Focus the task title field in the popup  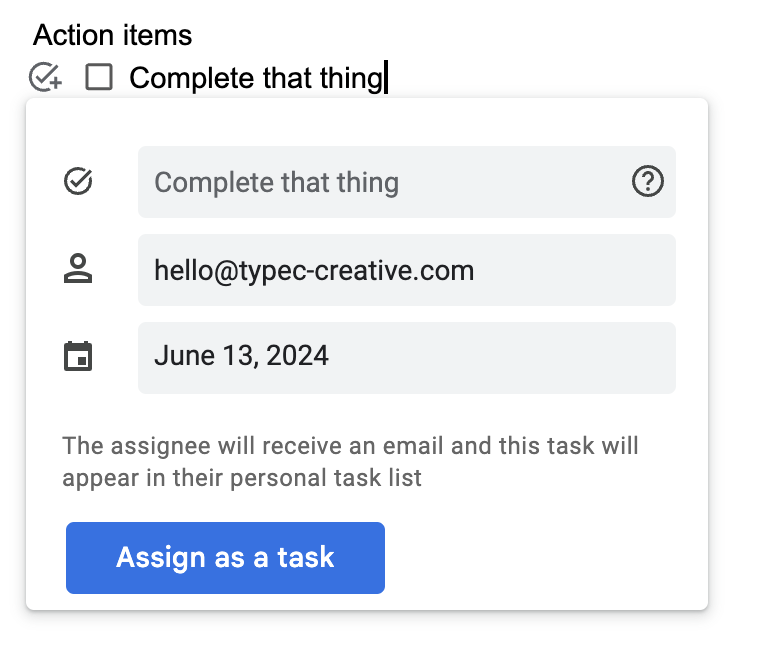point(380,182)
